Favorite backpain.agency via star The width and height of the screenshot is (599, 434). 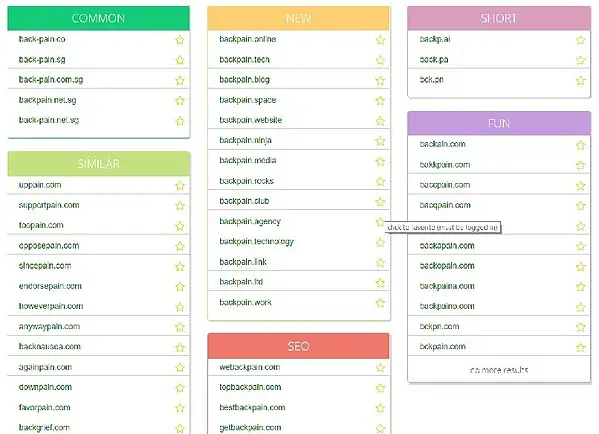point(380,222)
